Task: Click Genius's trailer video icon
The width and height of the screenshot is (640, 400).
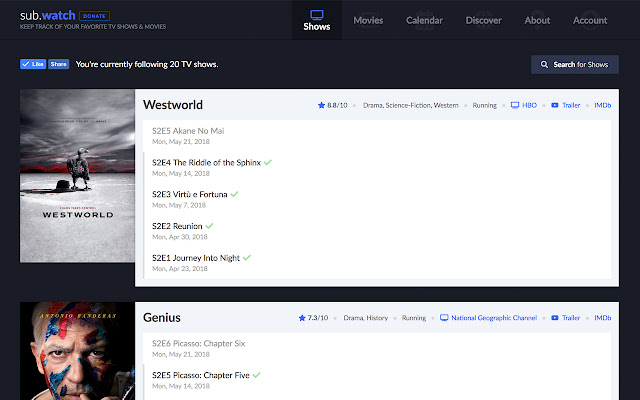Action: tap(555, 318)
